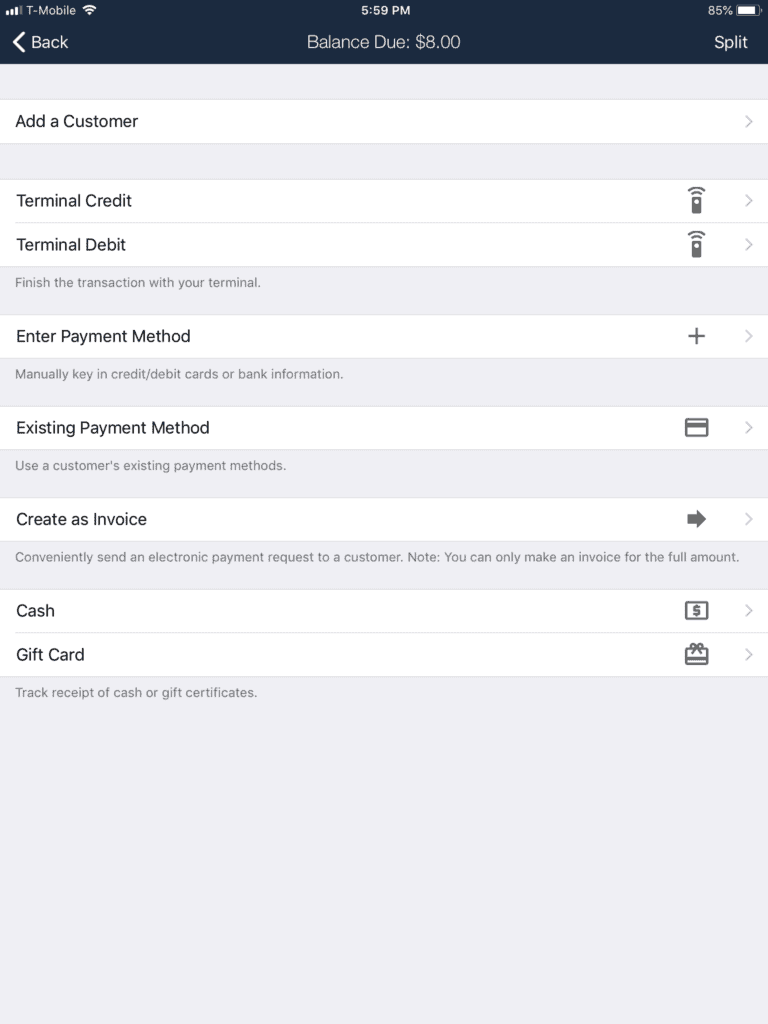Select the Terminal Debit menu option
The image size is (768, 1024).
[x=384, y=244]
